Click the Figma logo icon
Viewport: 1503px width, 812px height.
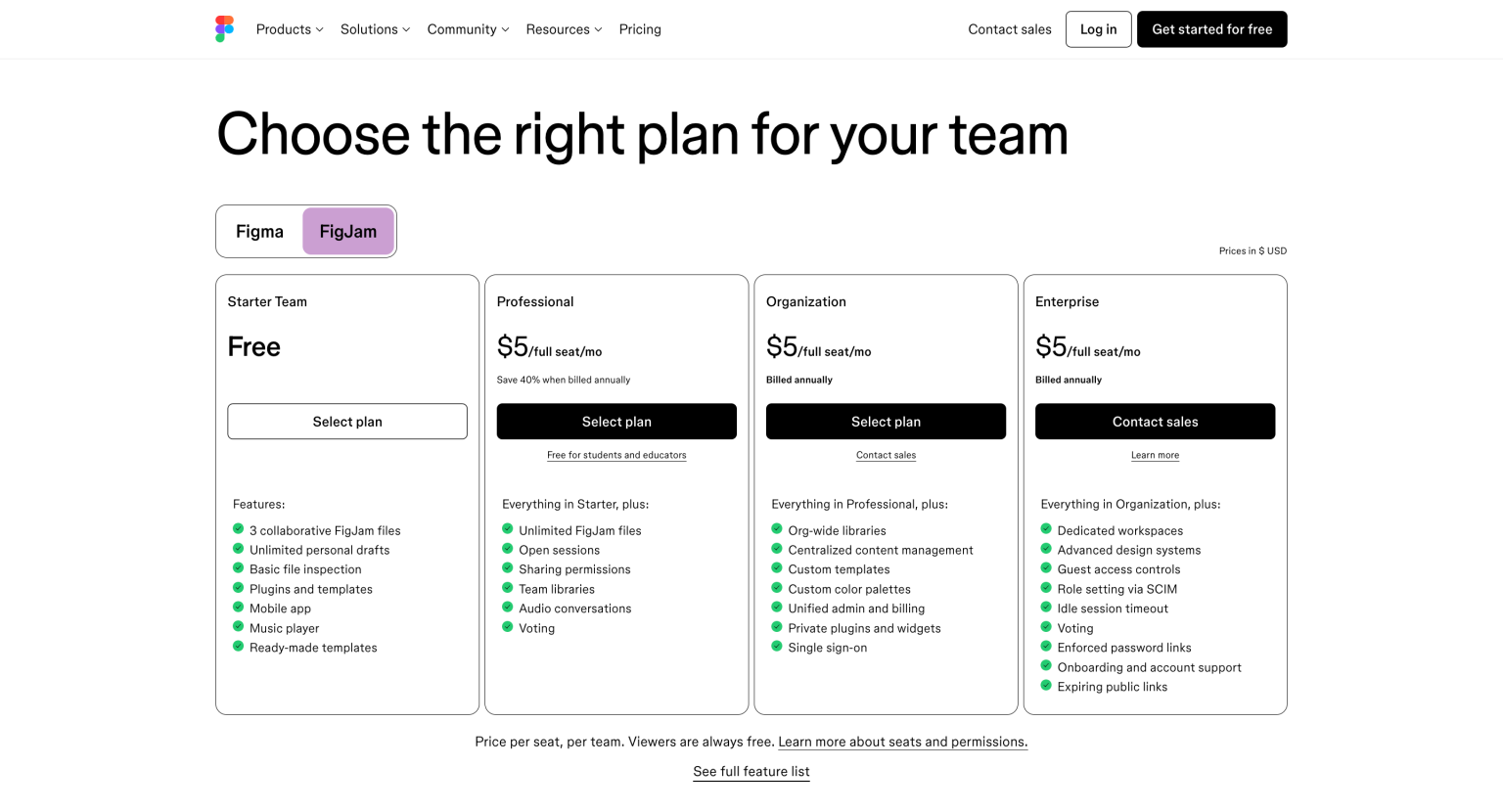[224, 28]
